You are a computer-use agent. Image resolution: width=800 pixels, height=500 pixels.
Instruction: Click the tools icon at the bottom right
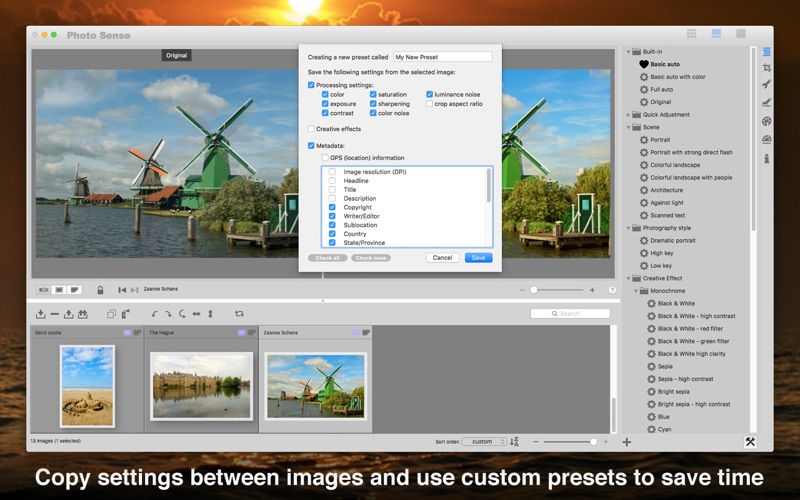pos(750,441)
